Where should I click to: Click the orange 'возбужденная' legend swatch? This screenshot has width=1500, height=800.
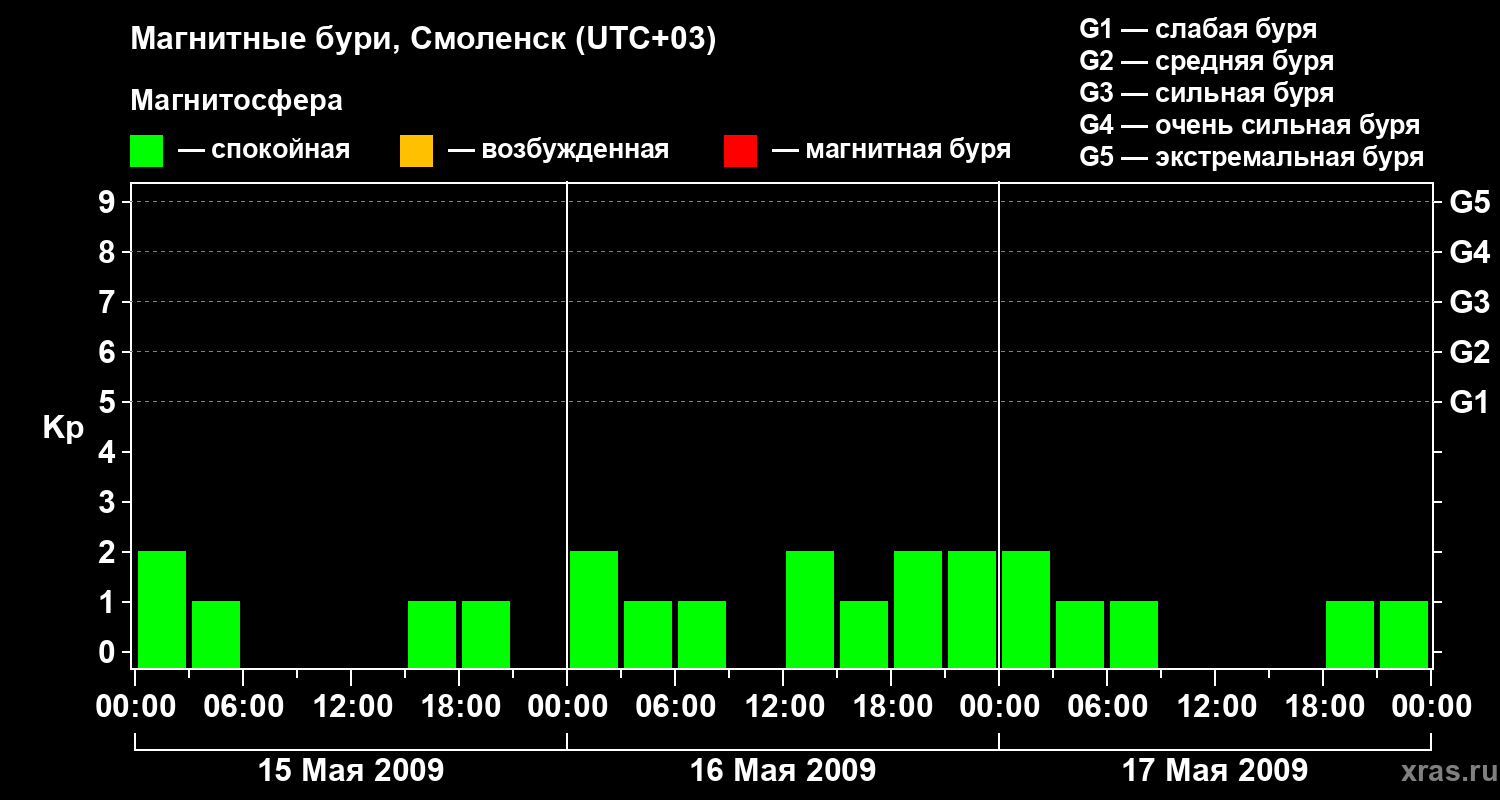pyautogui.click(x=416, y=151)
